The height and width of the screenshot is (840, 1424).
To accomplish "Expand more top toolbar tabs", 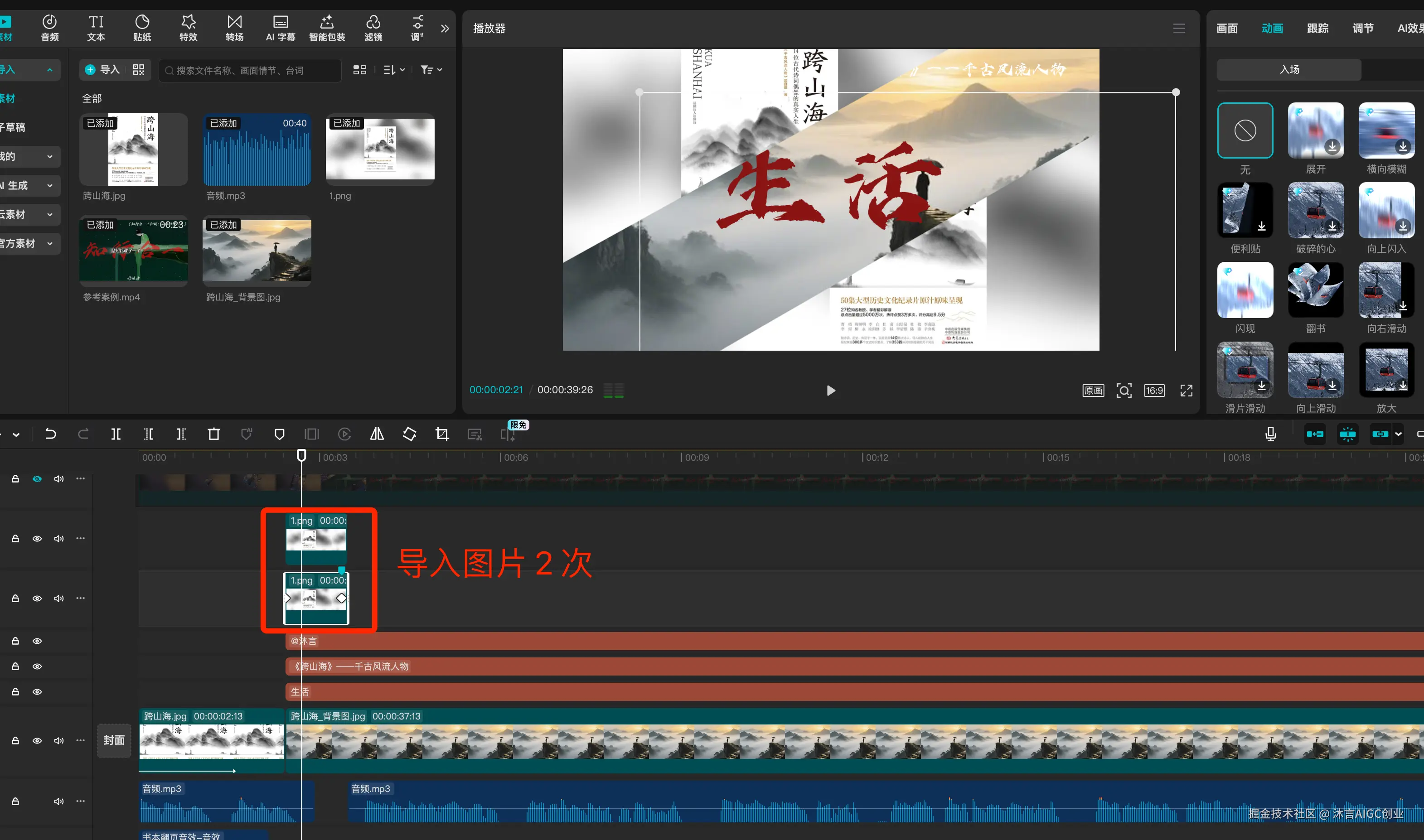I will 445,28.
